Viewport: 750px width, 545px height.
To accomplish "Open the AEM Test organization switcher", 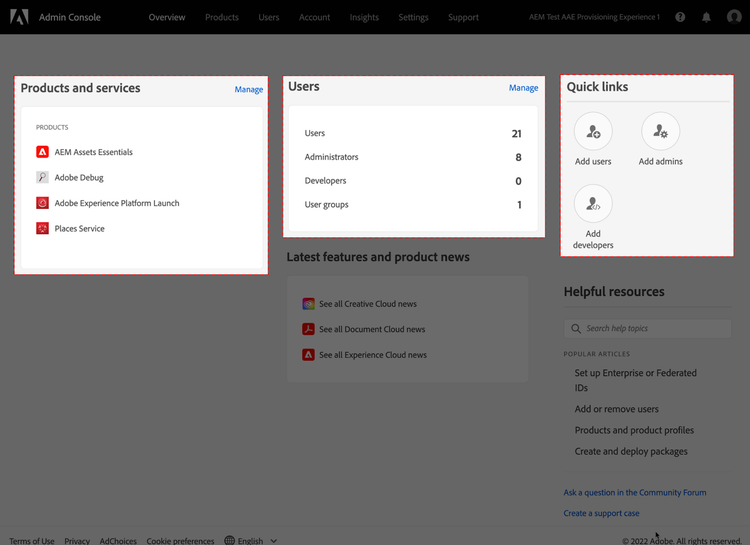I will point(594,17).
